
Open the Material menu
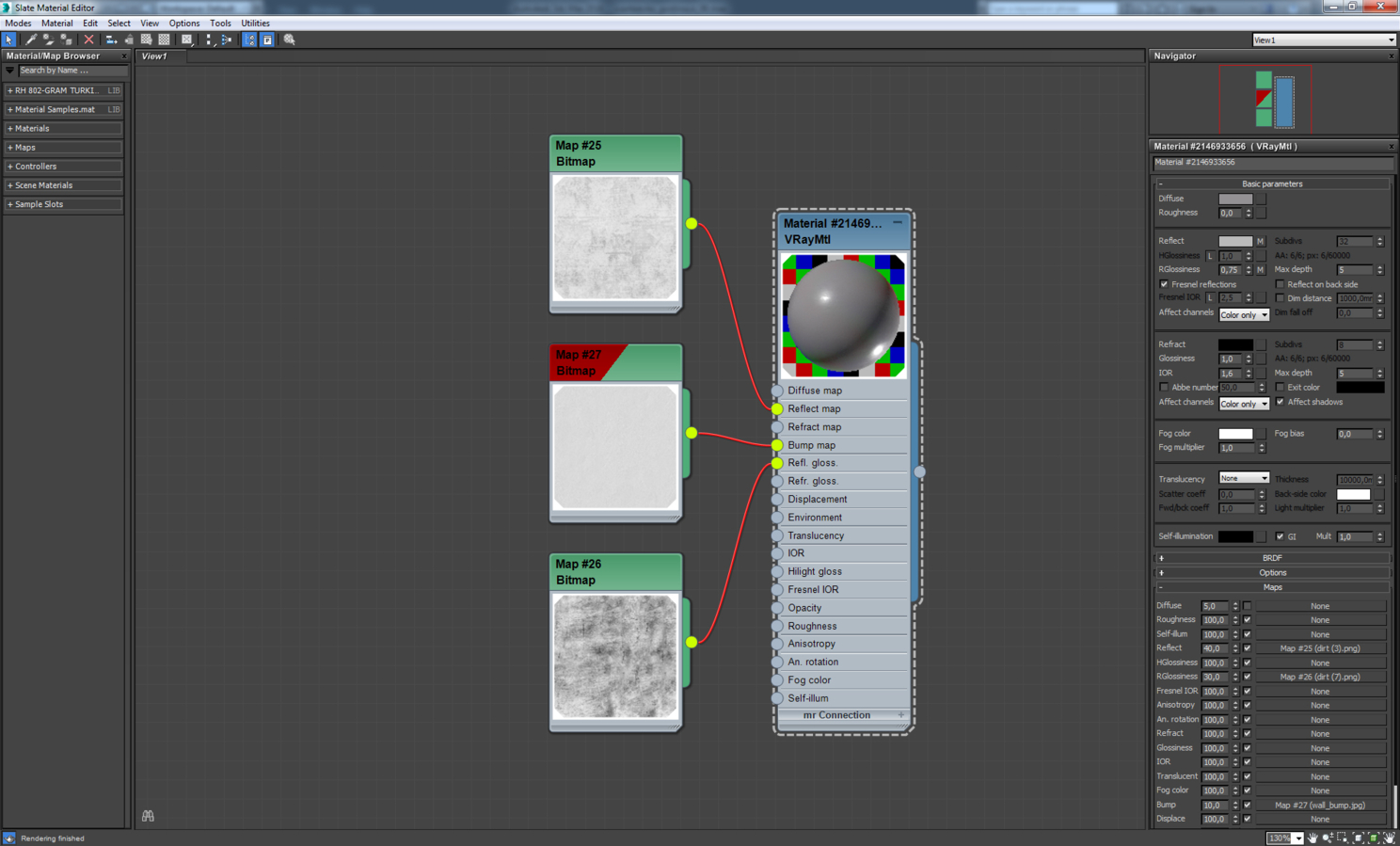56,24
